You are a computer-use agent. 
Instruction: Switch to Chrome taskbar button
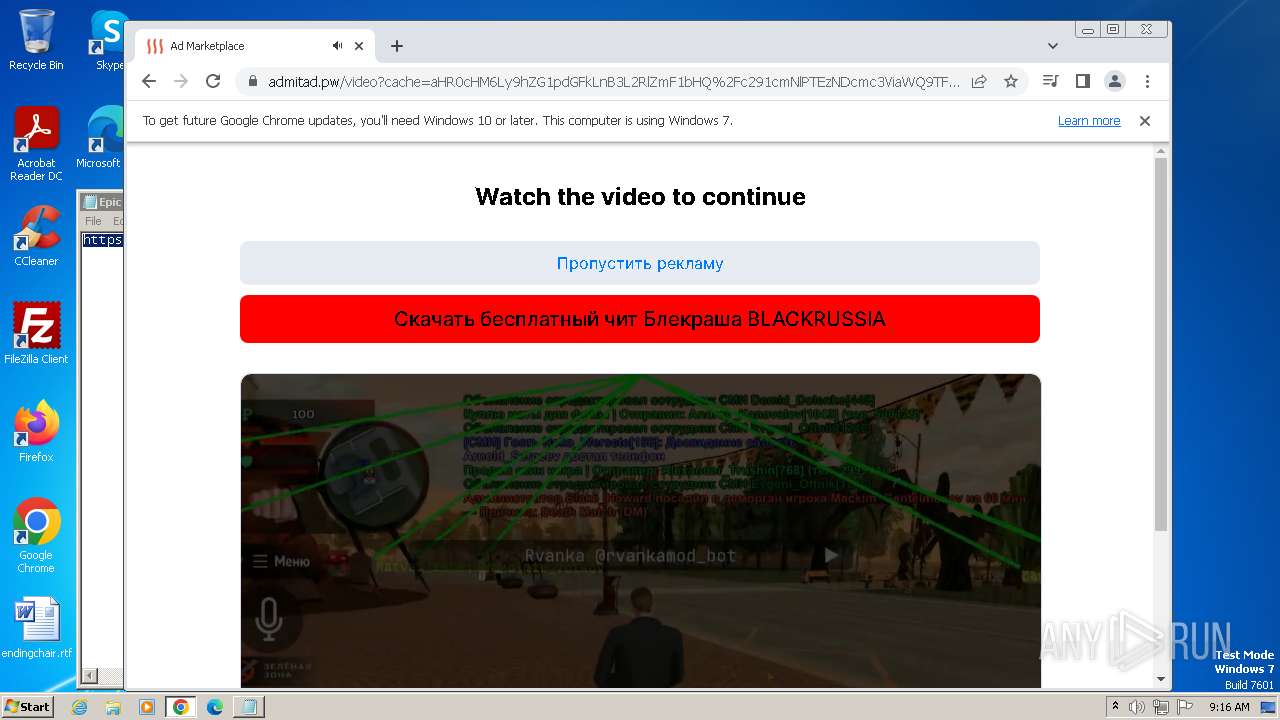180,707
